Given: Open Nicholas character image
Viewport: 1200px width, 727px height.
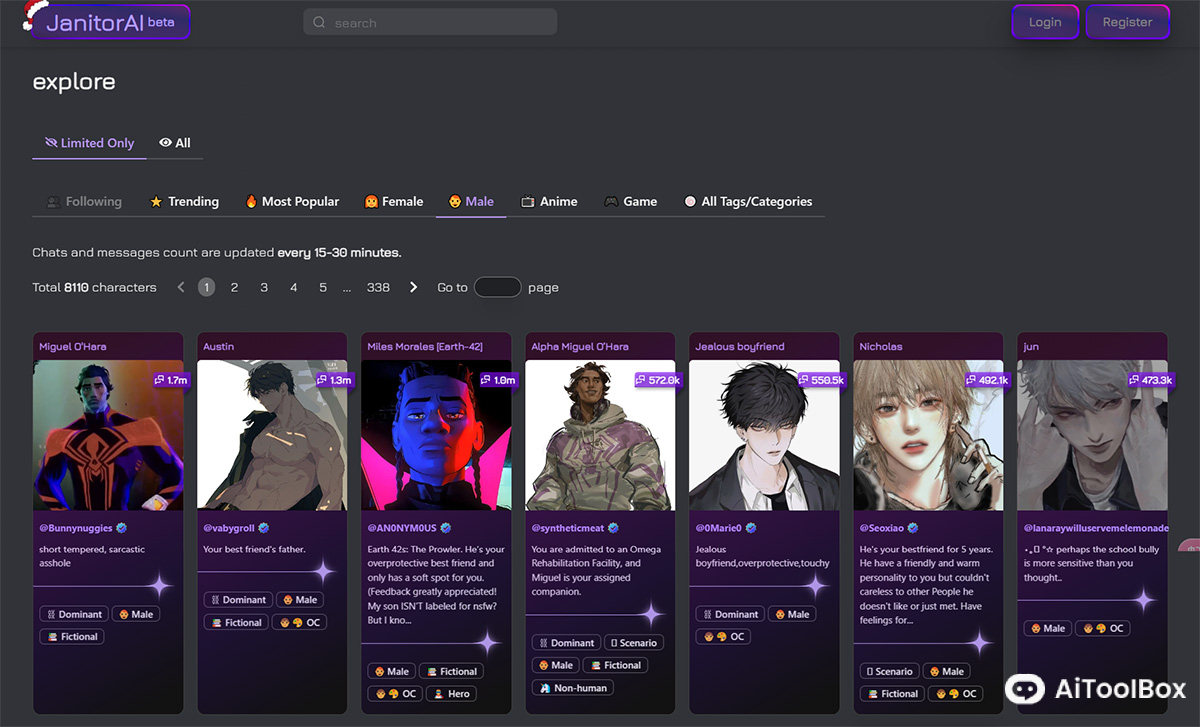Looking at the screenshot, I should 928,435.
